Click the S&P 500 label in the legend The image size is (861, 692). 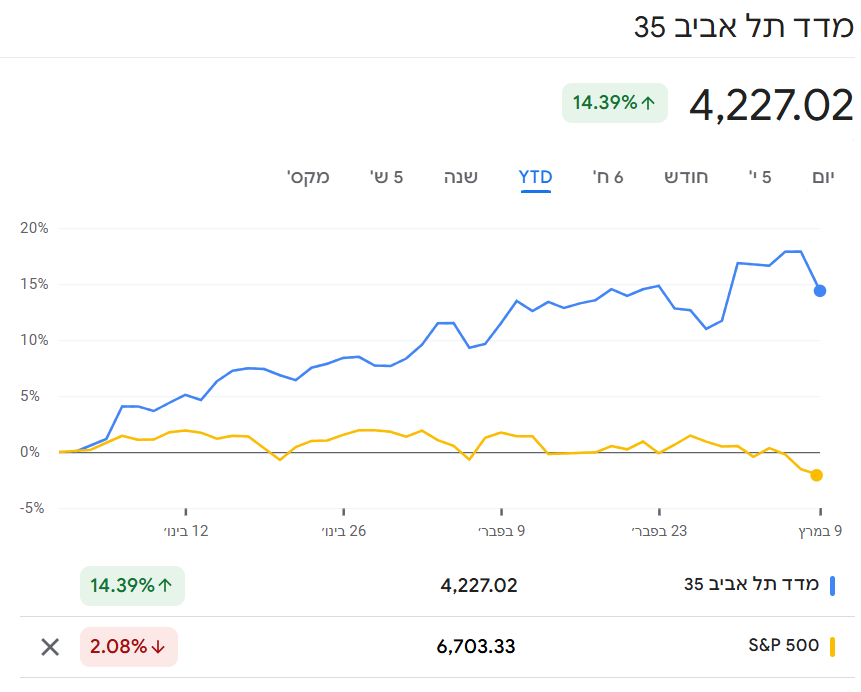click(783, 646)
